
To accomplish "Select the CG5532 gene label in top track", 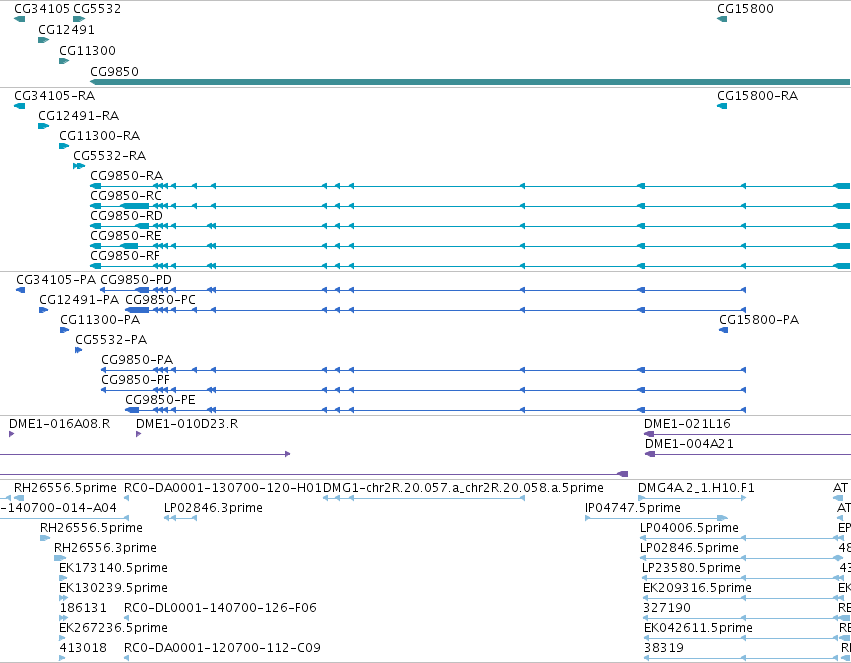I will point(97,9).
